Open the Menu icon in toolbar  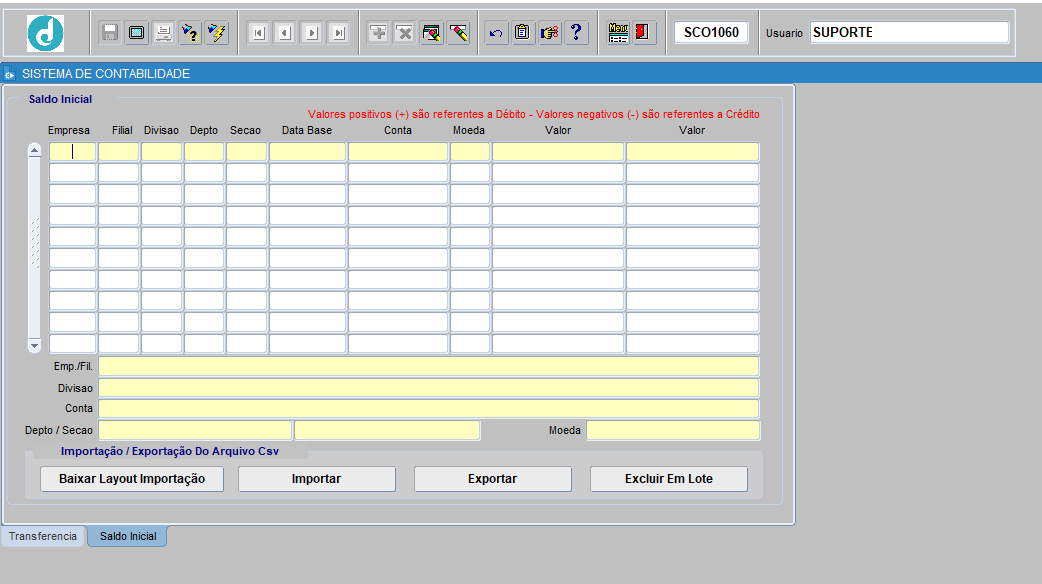tap(618, 33)
